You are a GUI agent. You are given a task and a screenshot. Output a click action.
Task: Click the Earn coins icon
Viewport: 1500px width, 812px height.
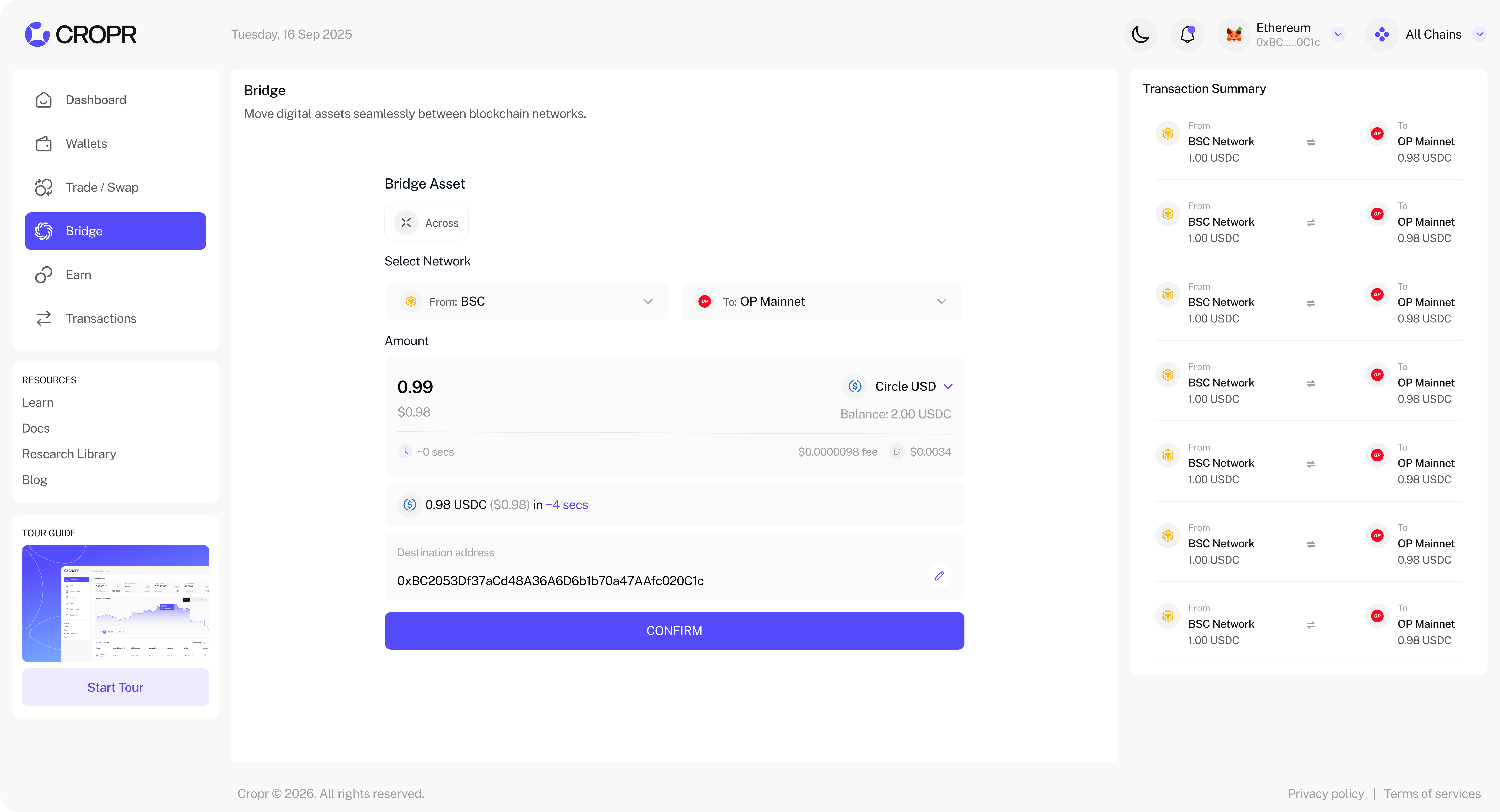click(44, 275)
